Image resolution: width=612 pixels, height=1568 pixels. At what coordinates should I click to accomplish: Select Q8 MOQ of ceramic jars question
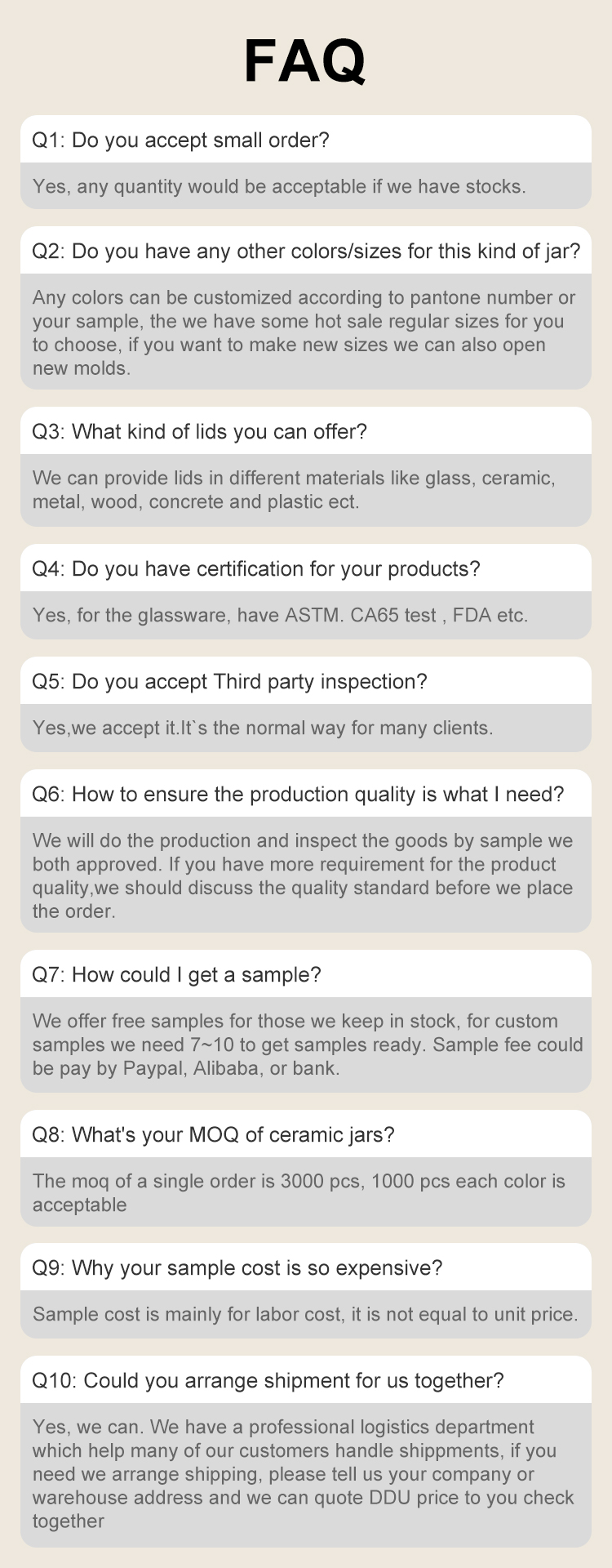pyautogui.click(x=213, y=1135)
